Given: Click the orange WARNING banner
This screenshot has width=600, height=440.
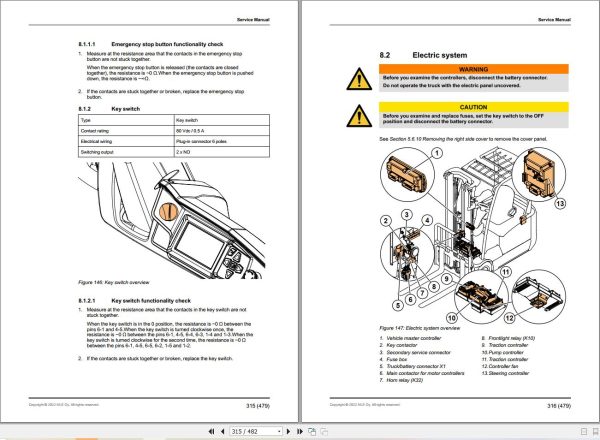Looking at the screenshot, I should pyautogui.click(x=474, y=69).
